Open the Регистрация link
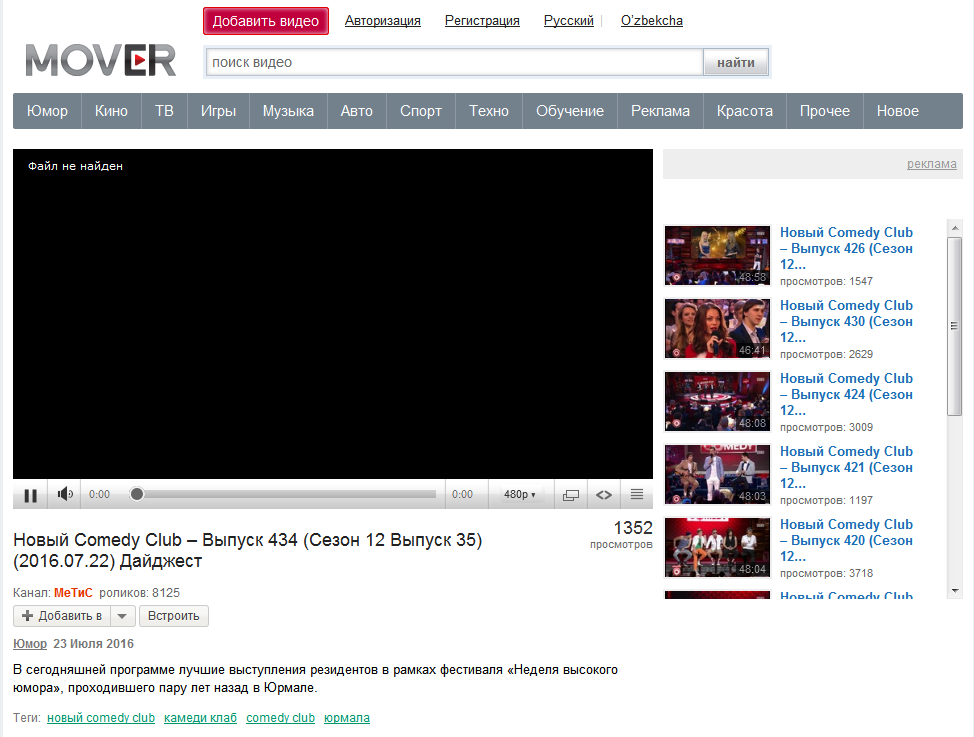 pos(482,21)
